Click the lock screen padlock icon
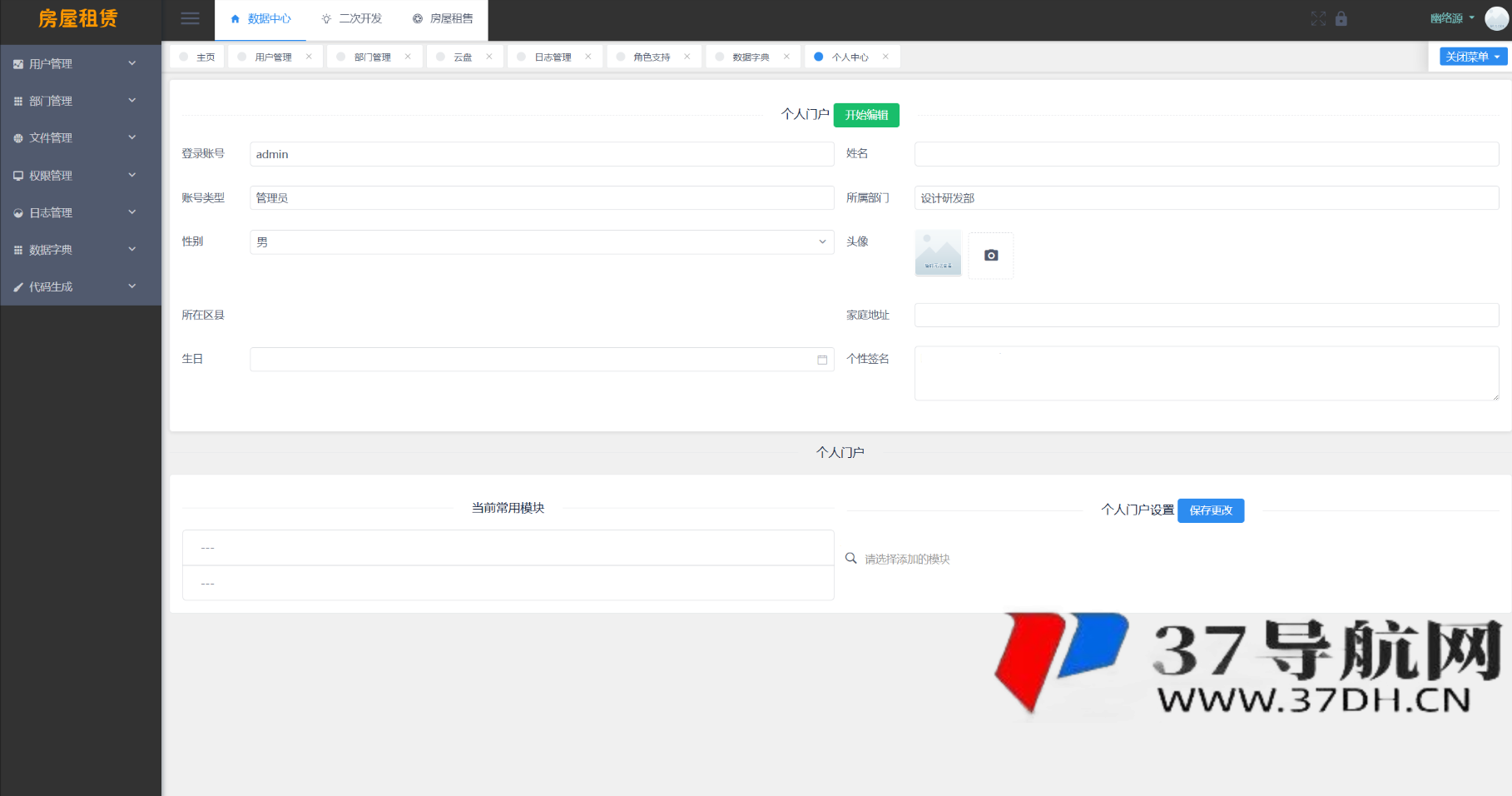Viewport: 1512px width, 796px height. (1341, 17)
